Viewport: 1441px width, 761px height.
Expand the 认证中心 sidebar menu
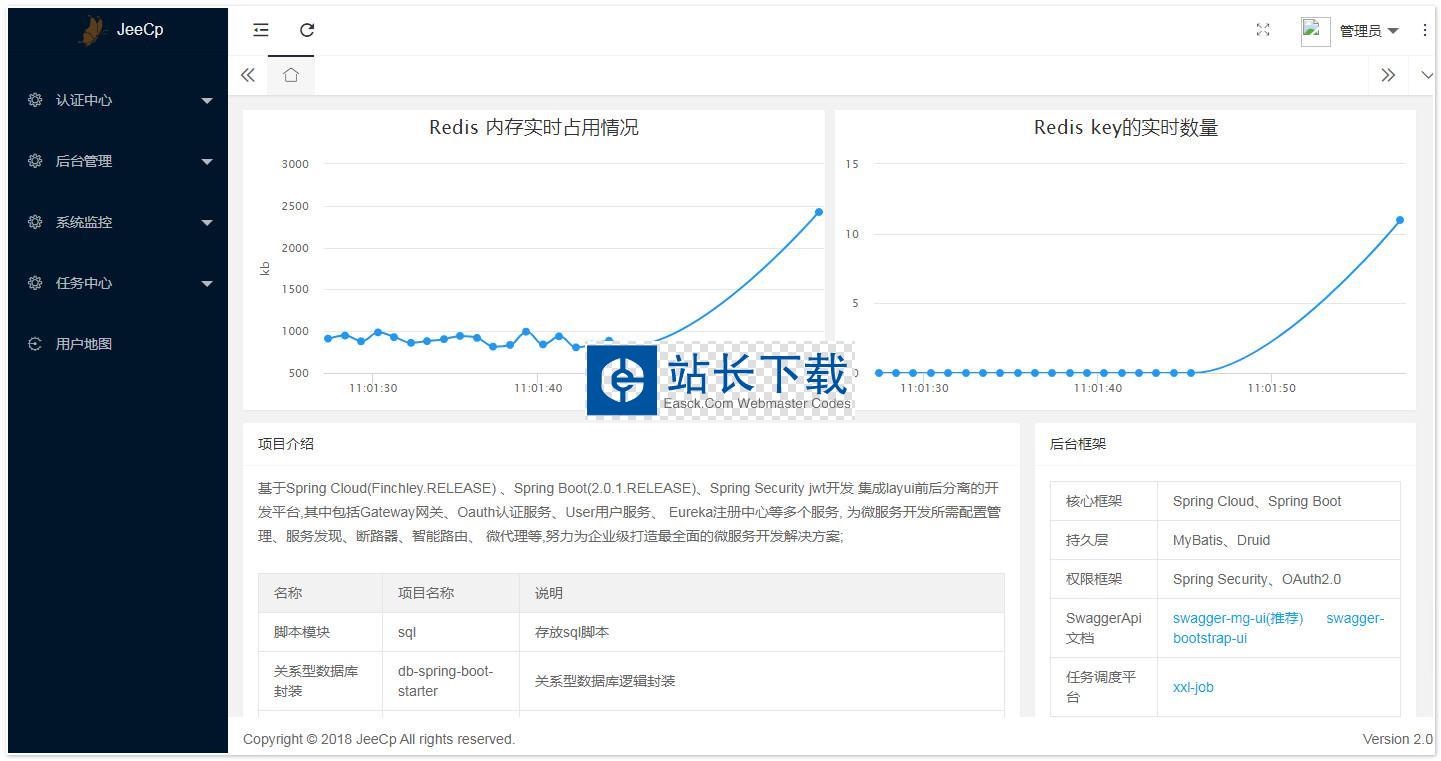[x=118, y=100]
